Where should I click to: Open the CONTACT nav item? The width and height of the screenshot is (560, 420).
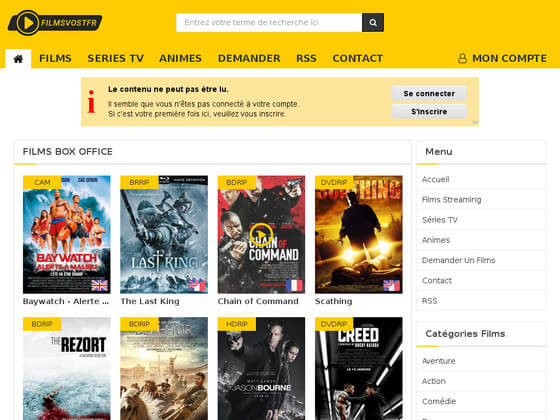pos(358,58)
